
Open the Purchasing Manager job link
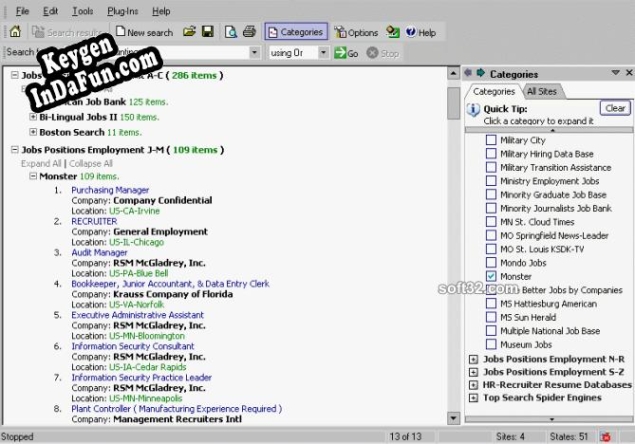[110, 190]
